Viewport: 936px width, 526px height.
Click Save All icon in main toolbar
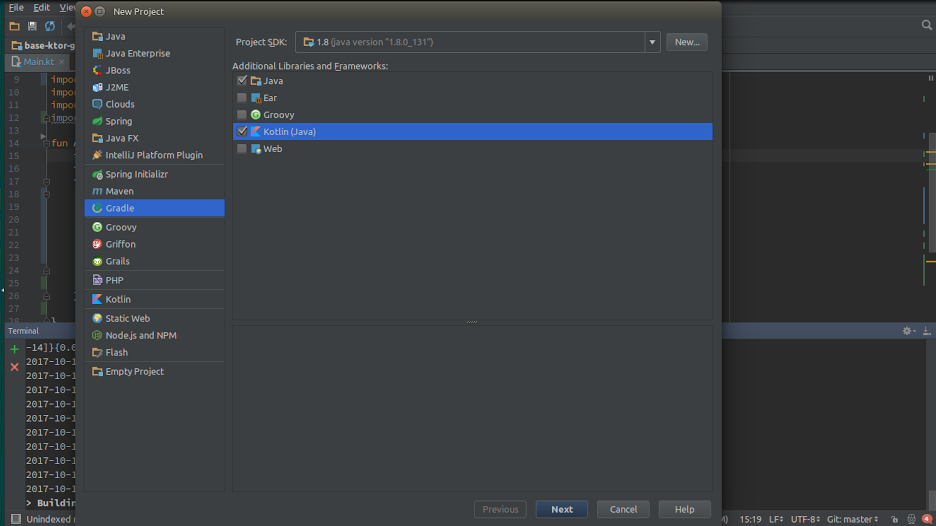(x=32, y=26)
